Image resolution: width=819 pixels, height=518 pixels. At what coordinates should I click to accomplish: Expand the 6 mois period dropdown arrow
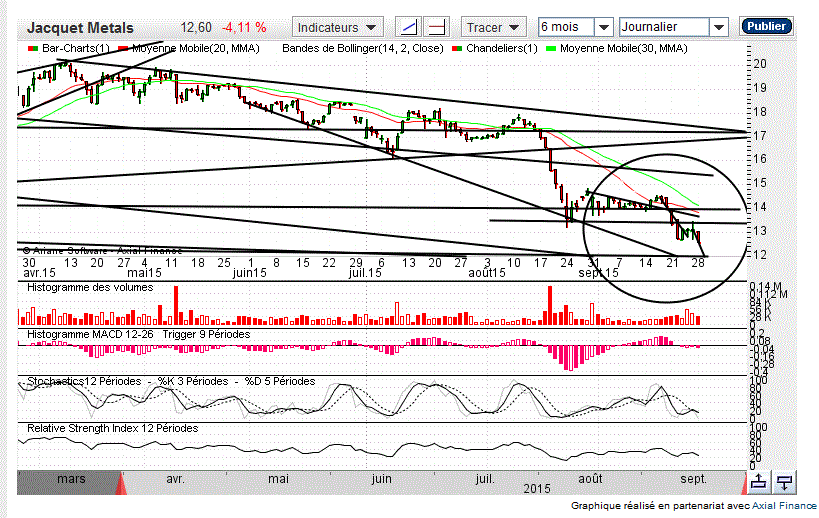pyautogui.click(x=604, y=27)
